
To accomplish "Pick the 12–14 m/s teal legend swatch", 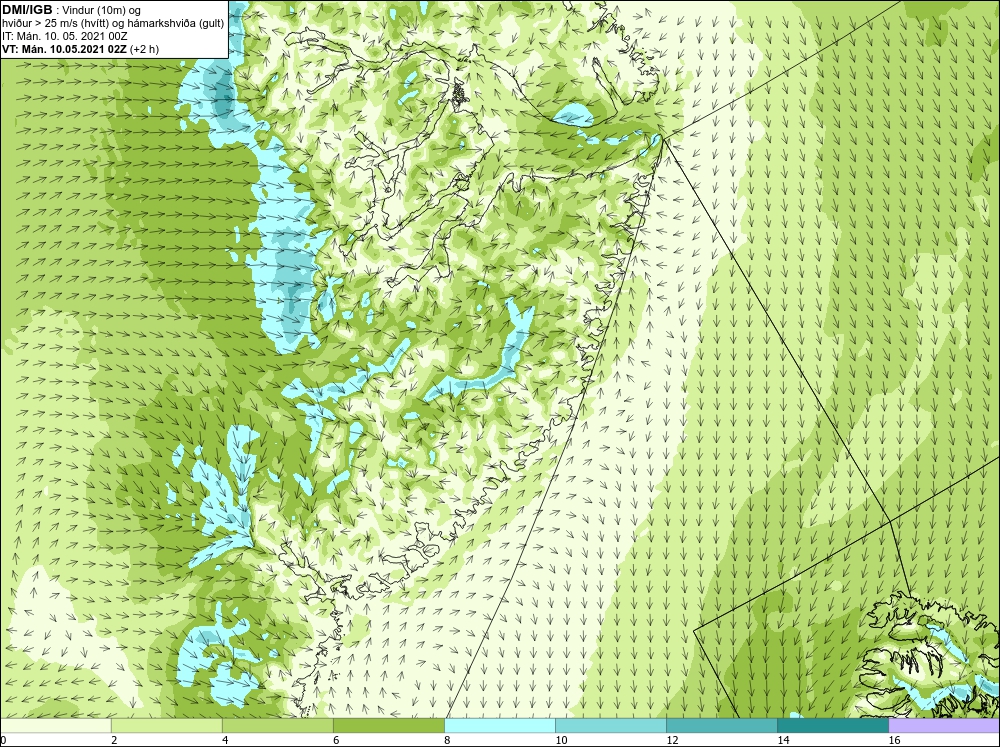I will pos(722,725).
